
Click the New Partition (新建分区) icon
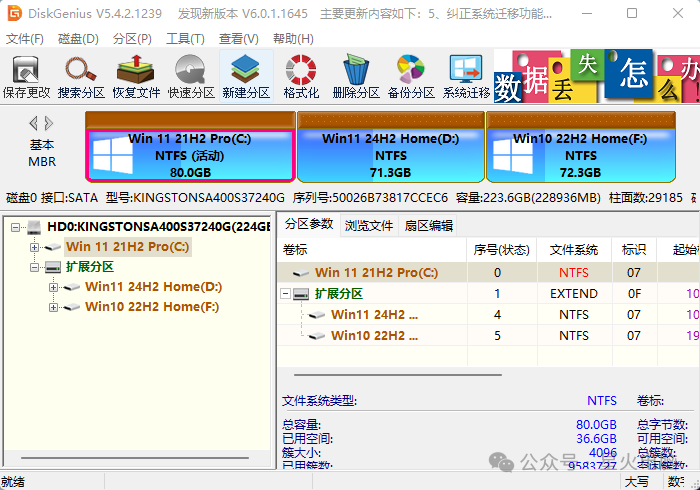pyautogui.click(x=246, y=76)
